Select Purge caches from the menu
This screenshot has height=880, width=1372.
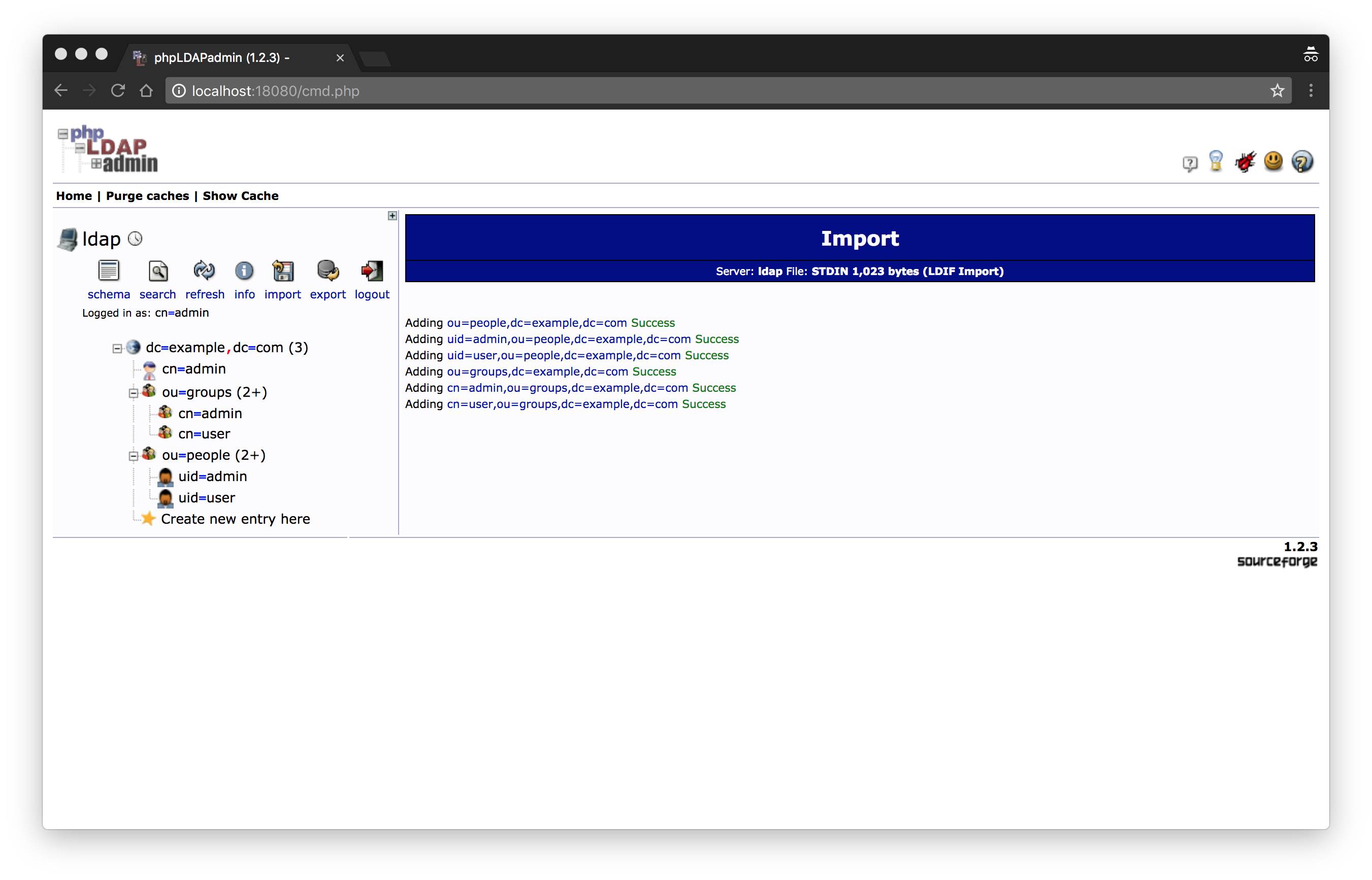pyautogui.click(x=147, y=195)
